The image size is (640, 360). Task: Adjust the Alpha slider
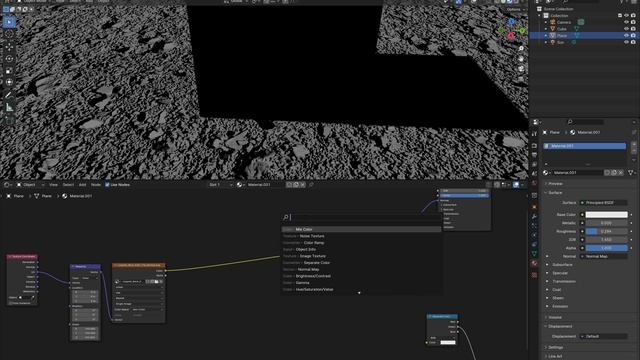coord(607,248)
